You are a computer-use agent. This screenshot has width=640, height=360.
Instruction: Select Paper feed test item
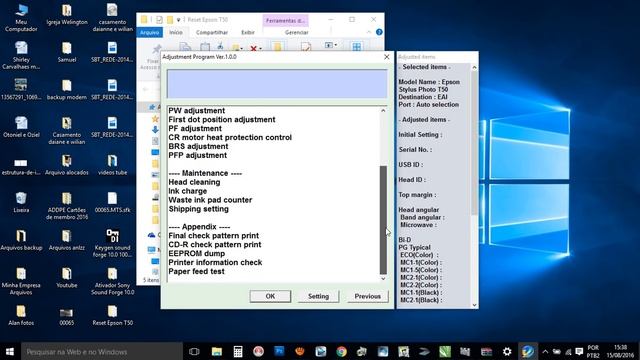(196, 271)
